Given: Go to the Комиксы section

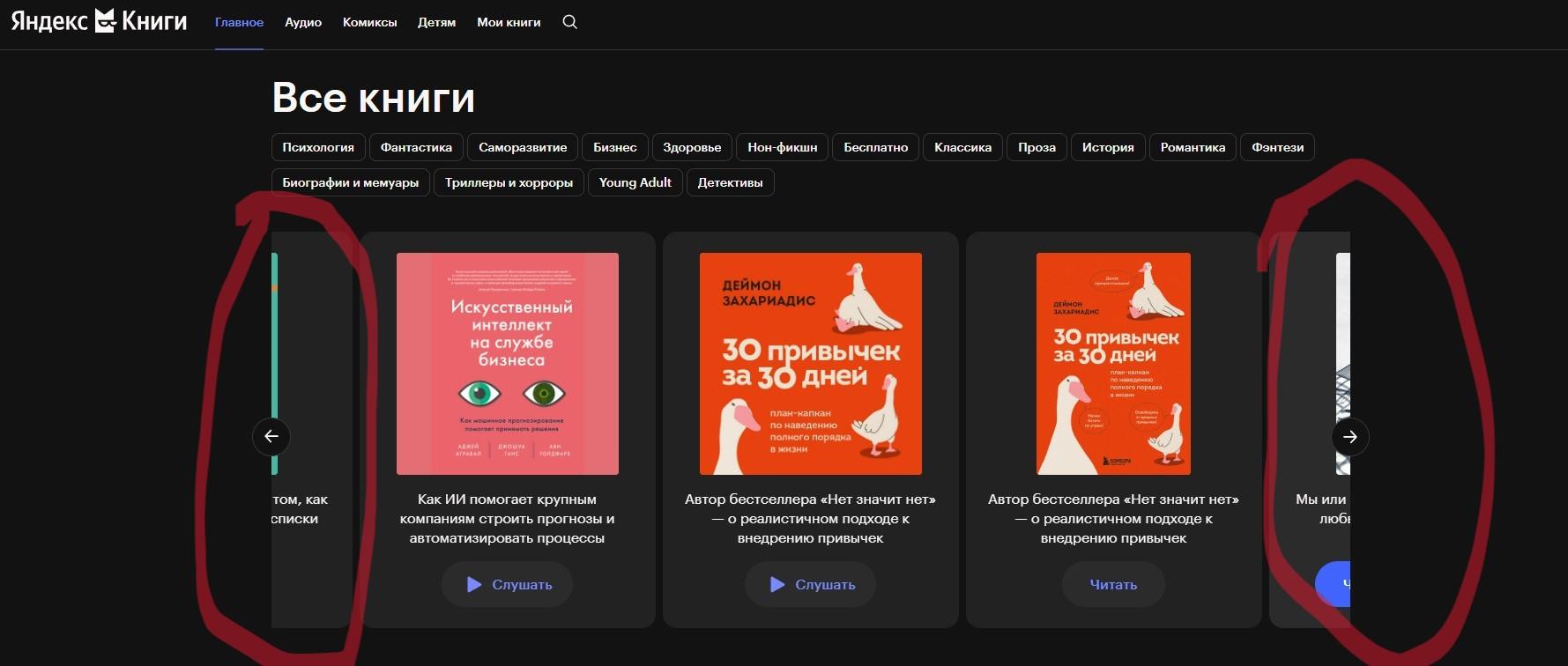Looking at the screenshot, I should [x=370, y=22].
